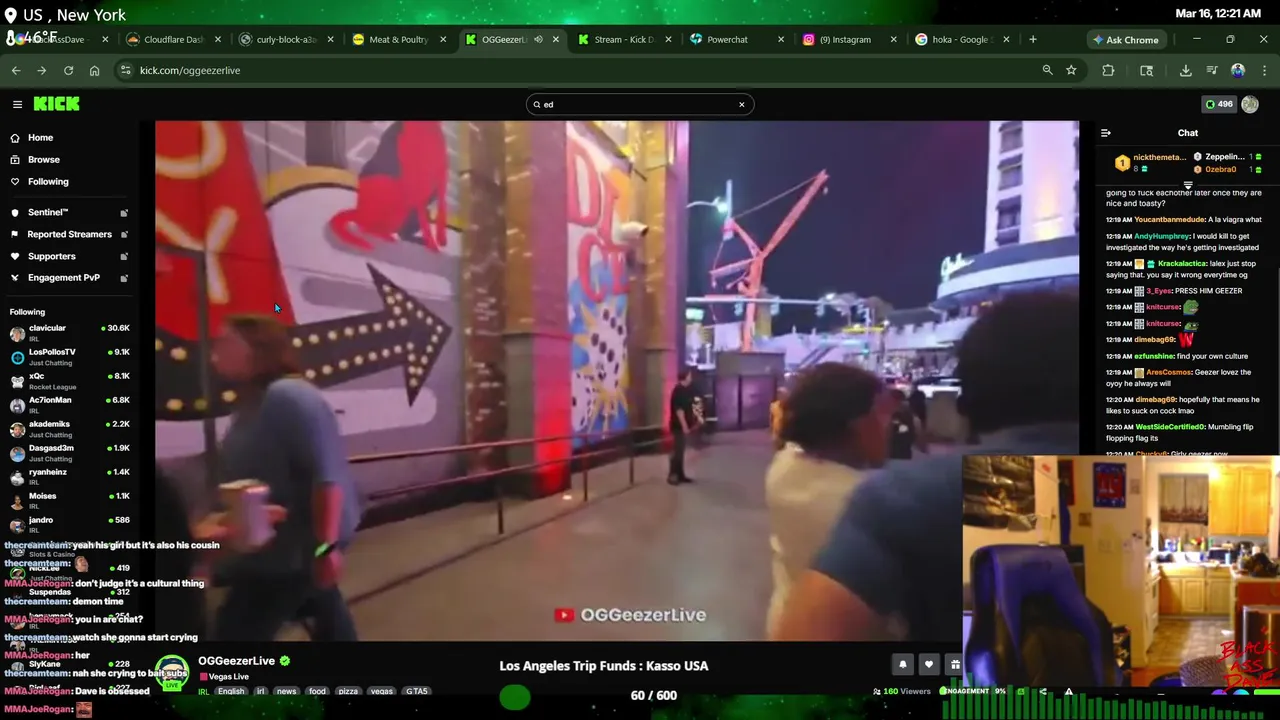The height and width of the screenshot is (720, 1280).
Task: Open Browse in sidebar
Action: click(x=43, y=160)
